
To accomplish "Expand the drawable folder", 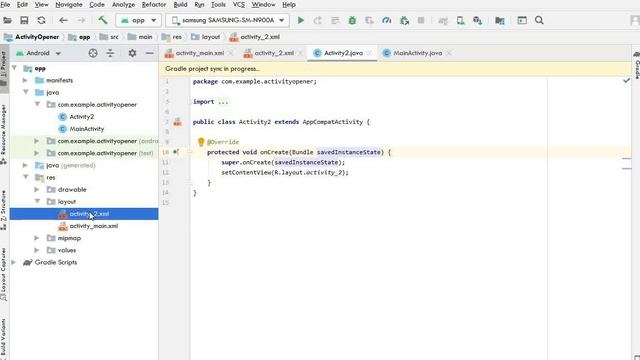I will tap(37, 189).
